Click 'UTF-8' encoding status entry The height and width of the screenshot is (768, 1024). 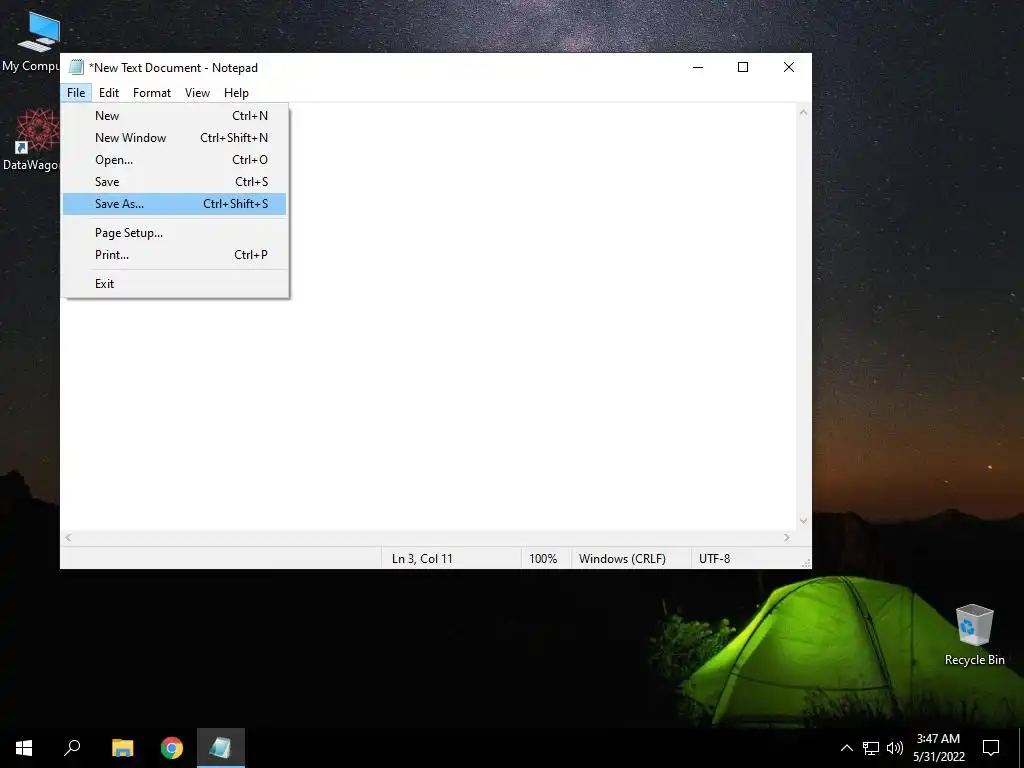point(714,559)
